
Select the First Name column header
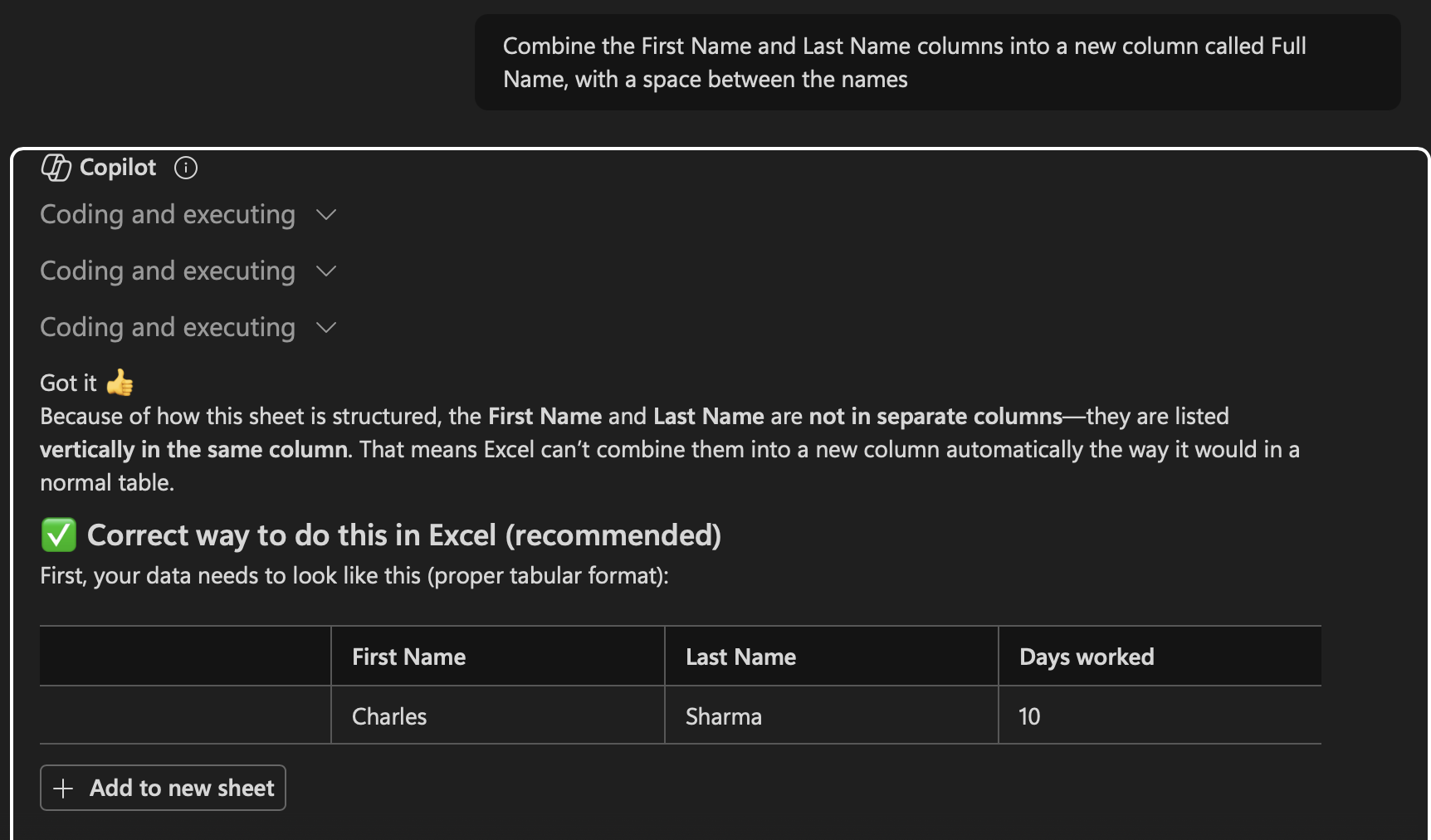tap(498, 657)
